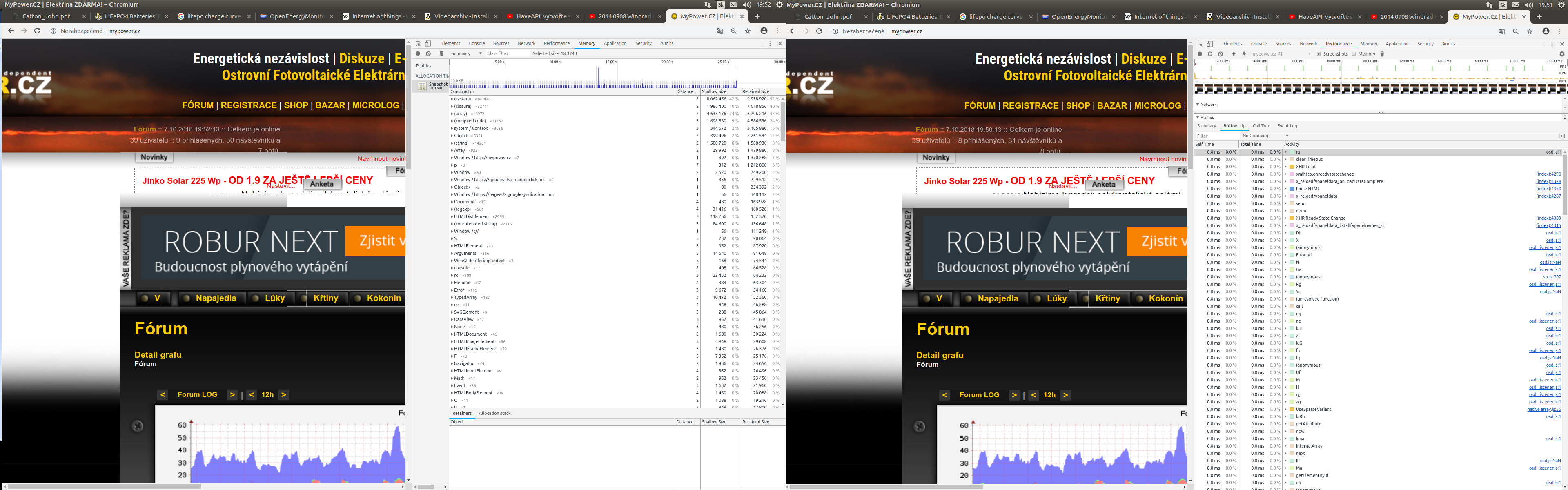The image size is (1568, 490).
Task: Click save profile download arrow icon
Action: pyautogui.click(x=1244, y=54)
